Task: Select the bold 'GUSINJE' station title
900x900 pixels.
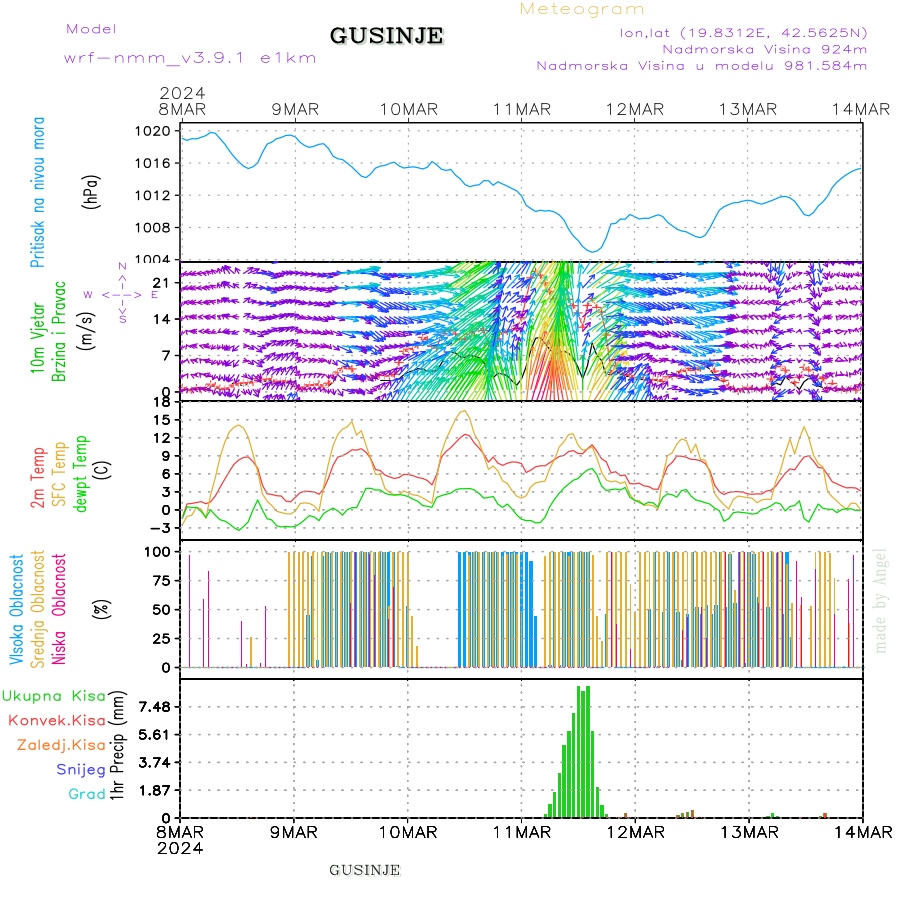Action: coord(386,36)
